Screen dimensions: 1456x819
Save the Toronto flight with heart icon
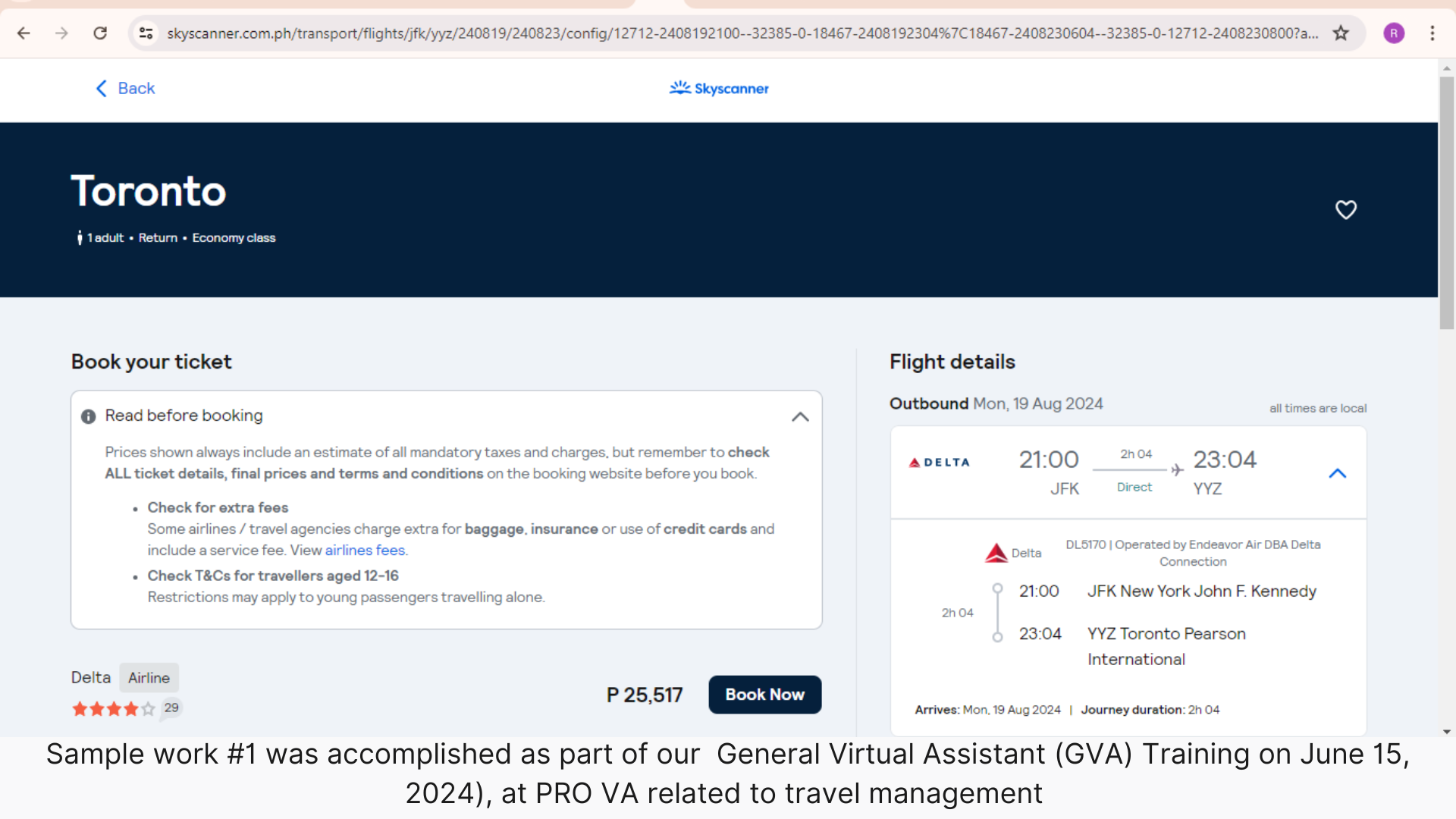point(1345,210)
